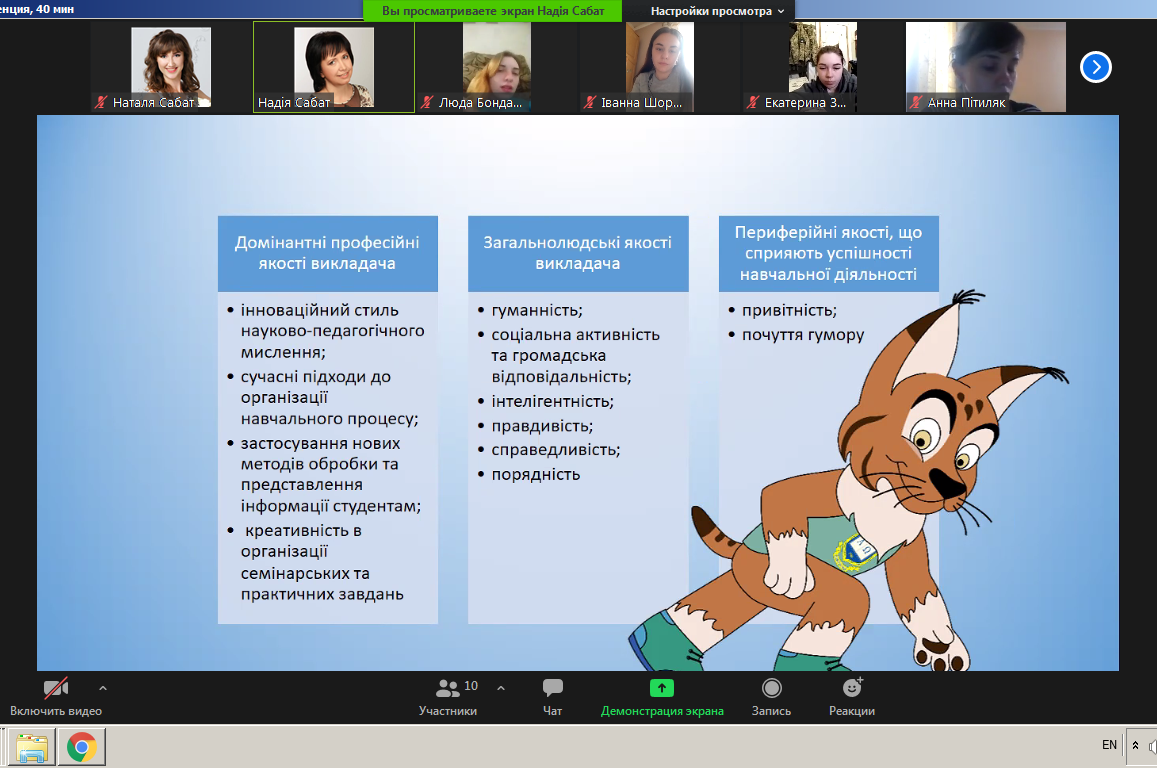This screenshot has width=1157, height=768.
Task: Select Анна Пітиляк's video thumbnail
Action: point(985,66)
